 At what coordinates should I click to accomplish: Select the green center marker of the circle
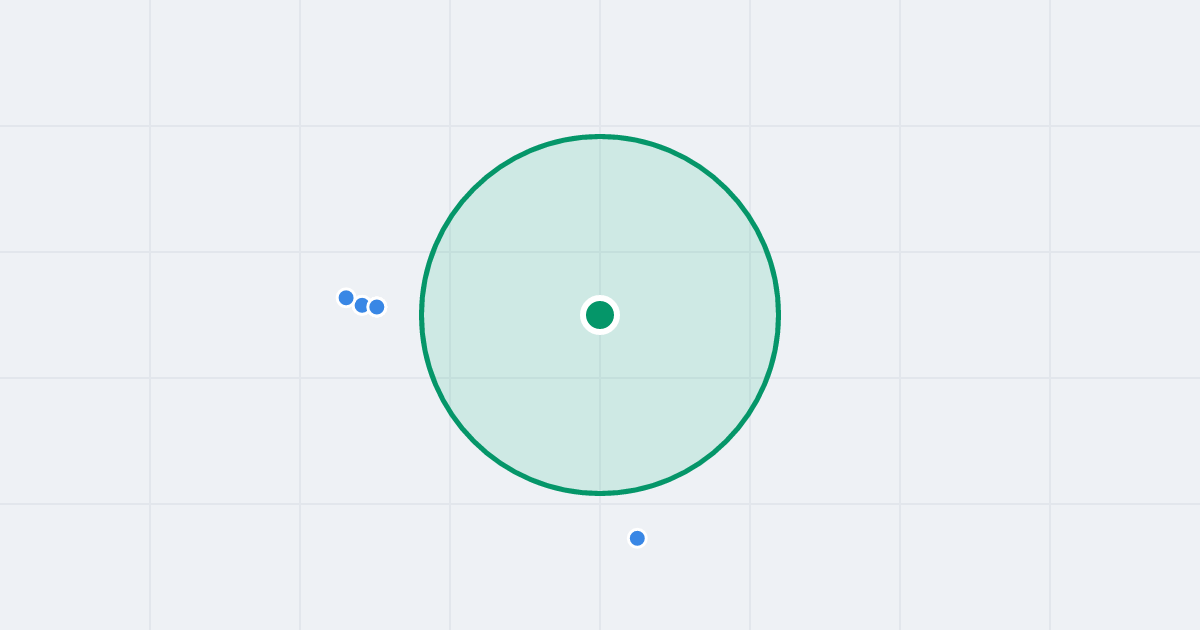pyautogui.click(x=600, y=315)
